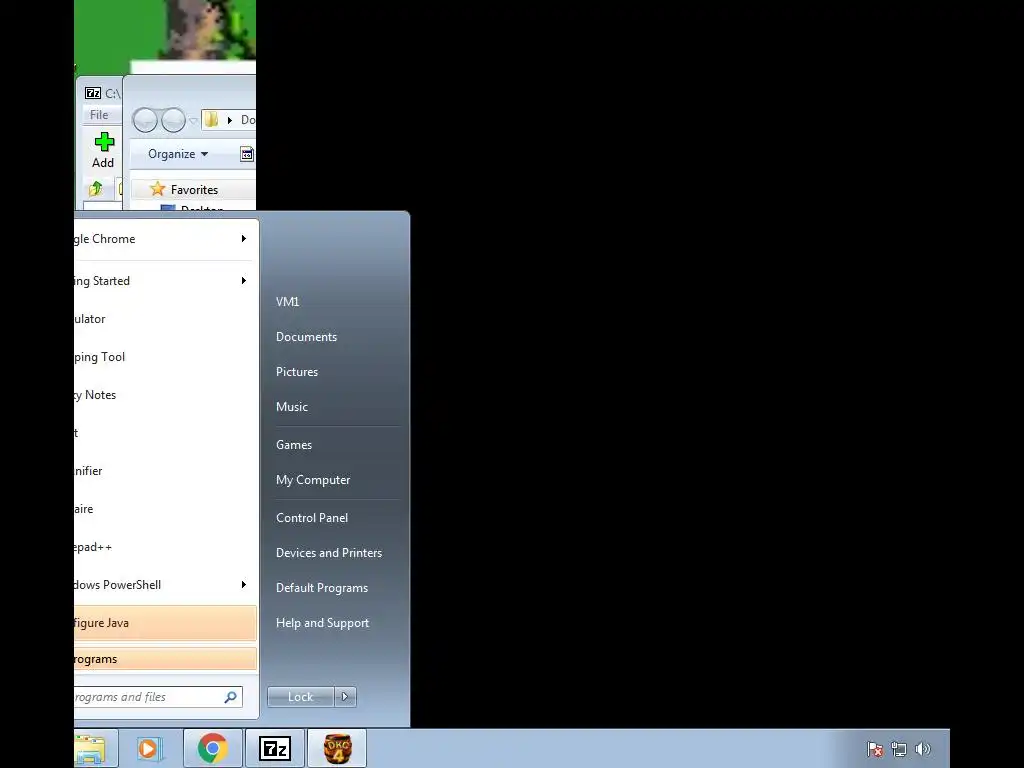Open the VM1 user folder
Screen dimensions: 1024x768
pos(287,302)
